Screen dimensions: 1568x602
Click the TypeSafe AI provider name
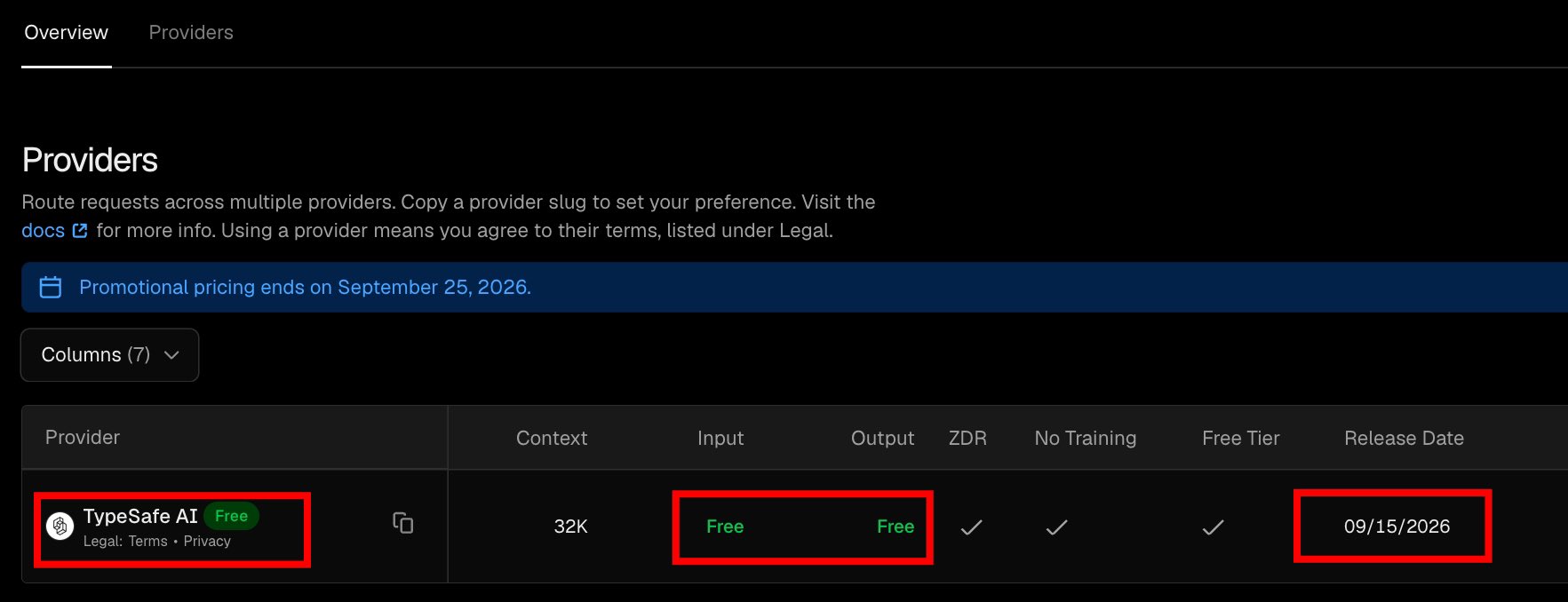point(140,516)
